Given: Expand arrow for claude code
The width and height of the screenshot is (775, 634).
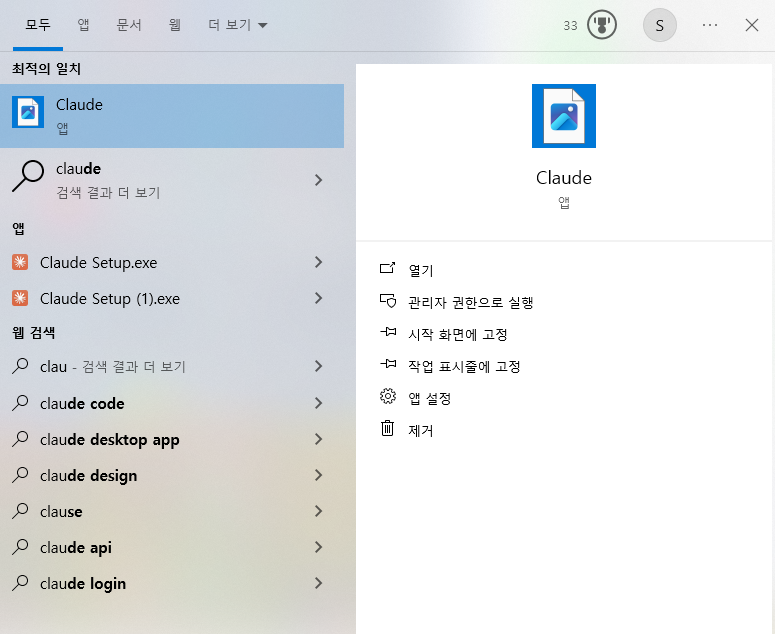Looking at the screenshot, I should coord(319,403).
